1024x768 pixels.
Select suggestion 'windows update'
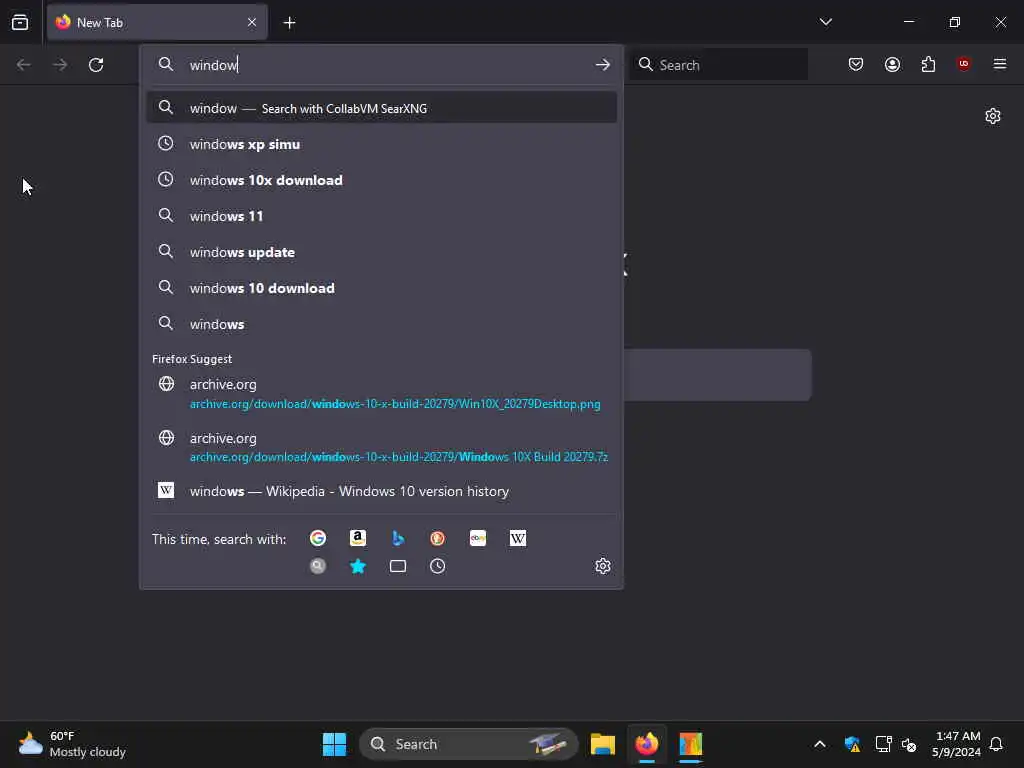[381, 251]
